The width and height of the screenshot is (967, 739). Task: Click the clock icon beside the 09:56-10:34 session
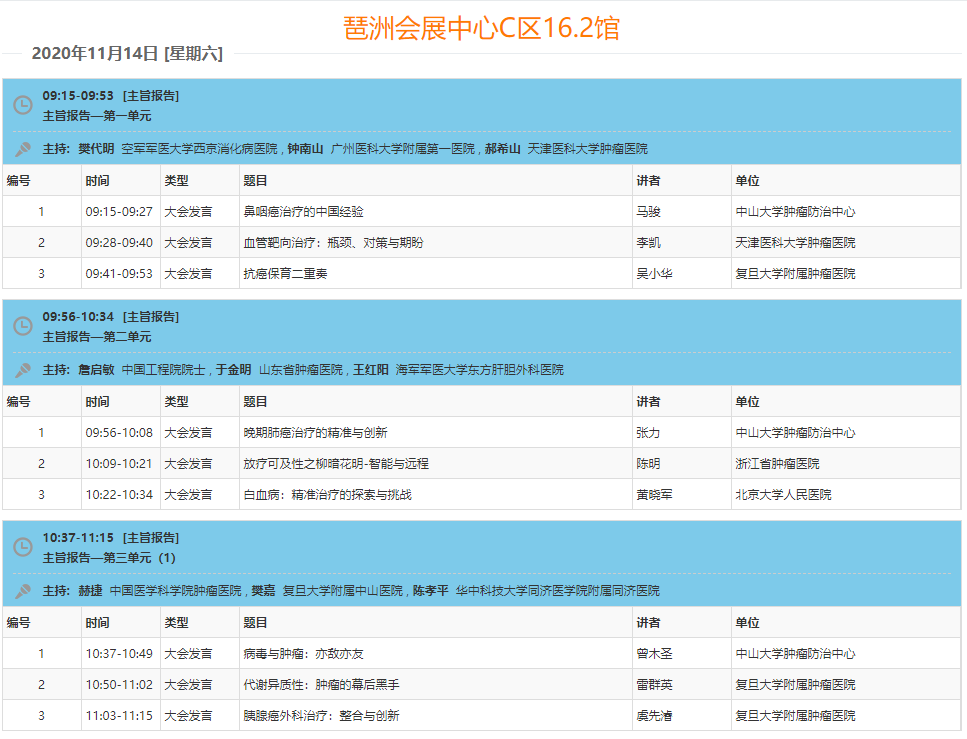point(22,326)
